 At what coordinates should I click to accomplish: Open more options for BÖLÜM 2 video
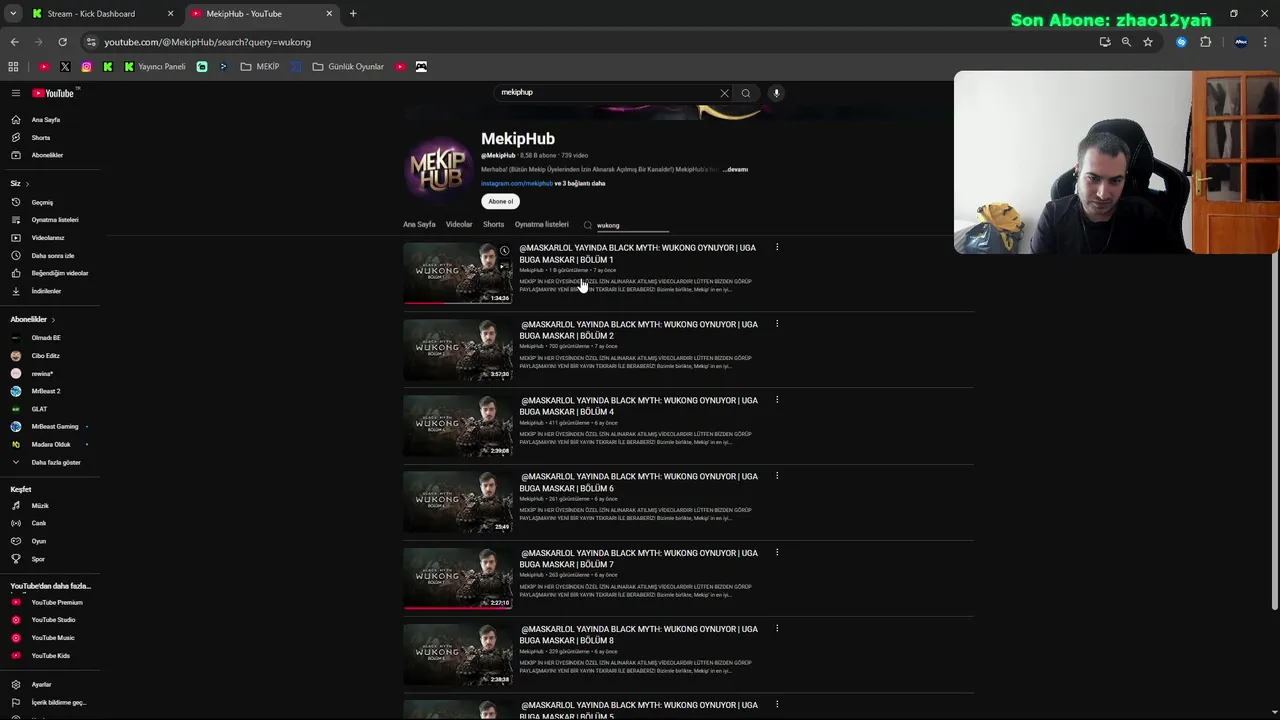pos(777,324)
